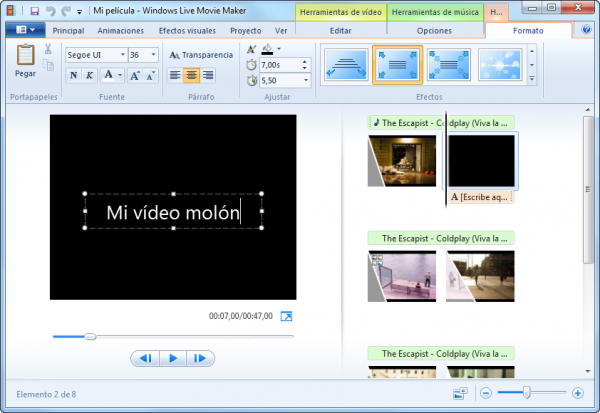Open the quick access toolbar customize arrow
600x413 pixels.
(79, 12)
